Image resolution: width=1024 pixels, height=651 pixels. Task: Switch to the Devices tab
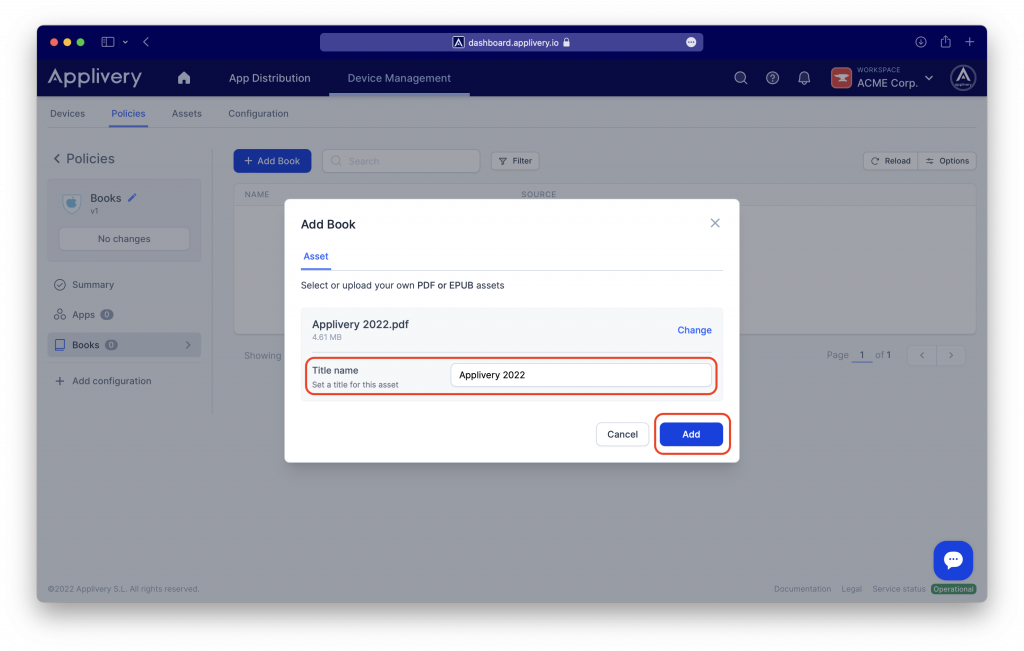click(x=67, y=114)
